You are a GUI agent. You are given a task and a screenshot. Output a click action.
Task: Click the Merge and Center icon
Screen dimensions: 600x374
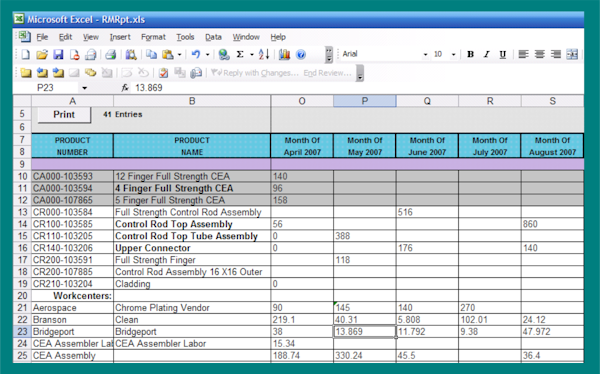tap(572, 55)
